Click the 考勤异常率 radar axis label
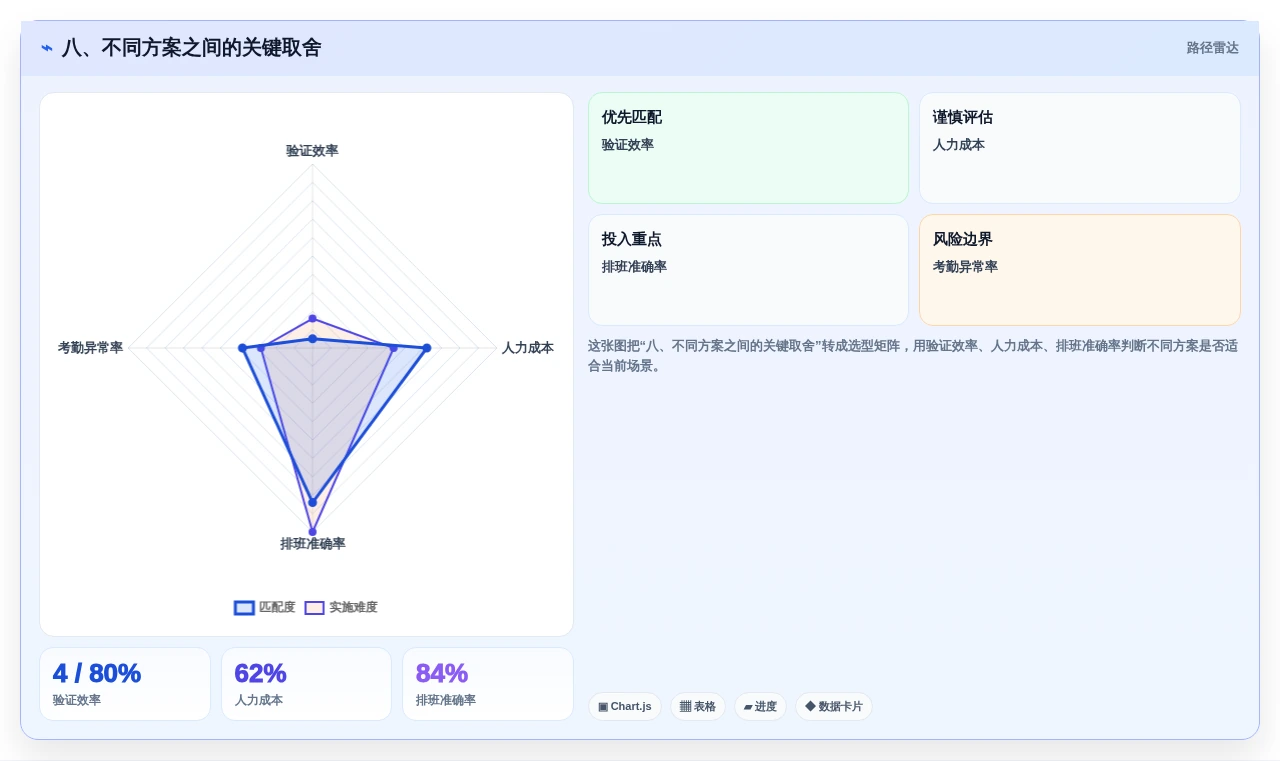The height and width of the screenshot is (761, 1280). pyautogui.click(x=90, y=348)
